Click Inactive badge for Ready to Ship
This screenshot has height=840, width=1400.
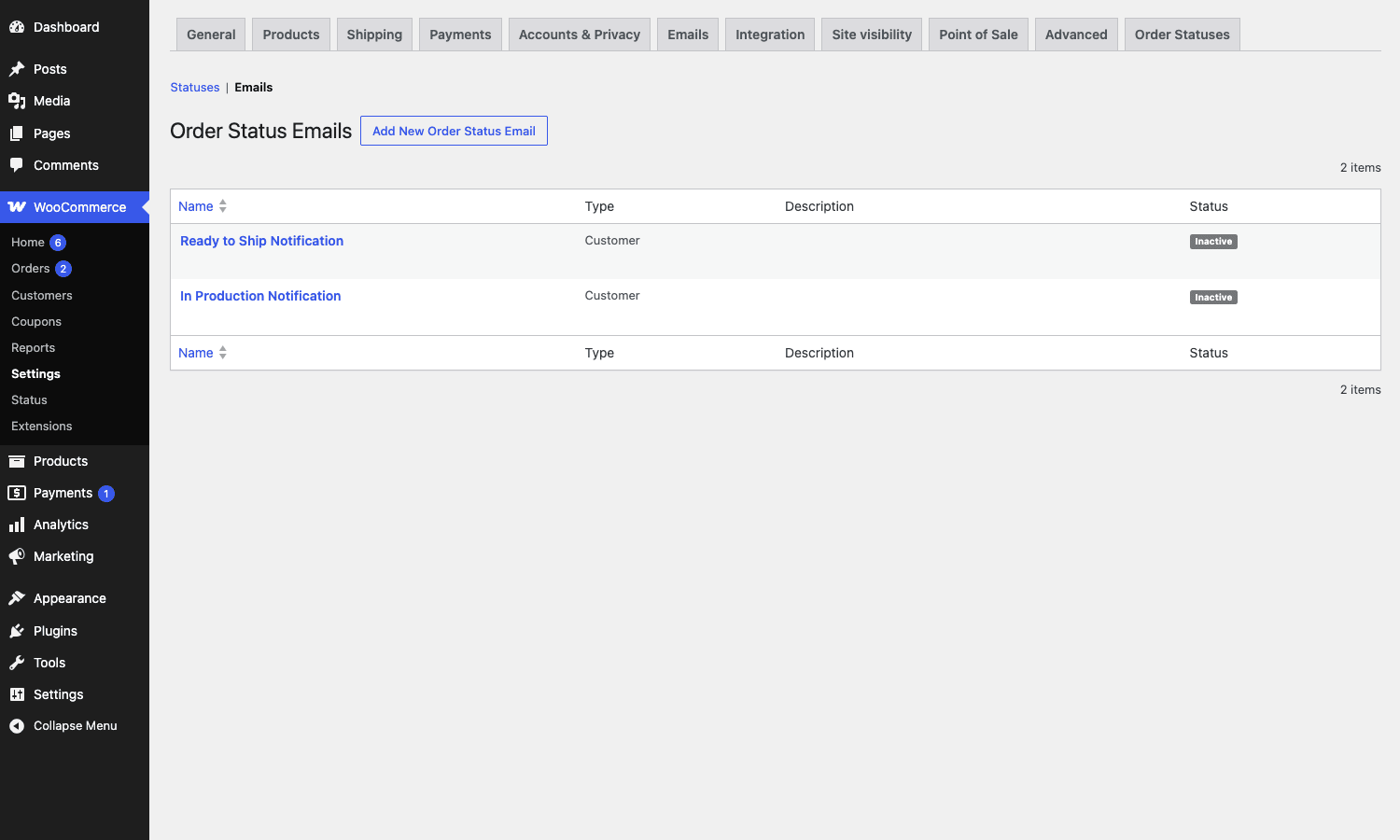[1213, 242]
